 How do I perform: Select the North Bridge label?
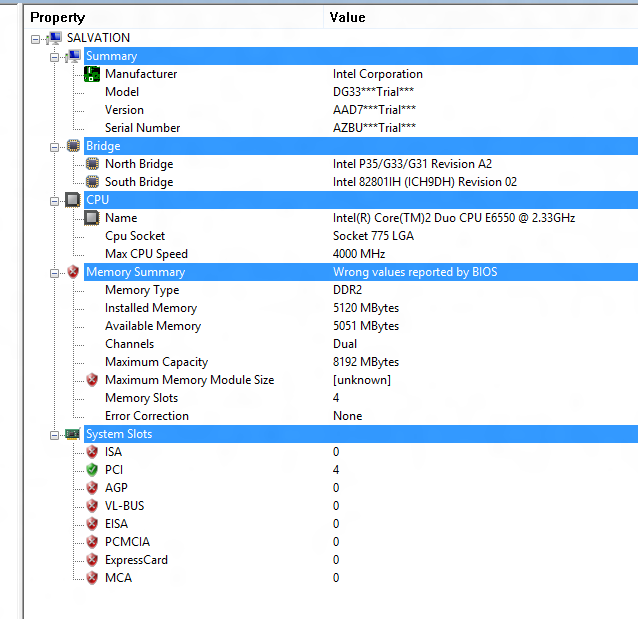(139, 164)
